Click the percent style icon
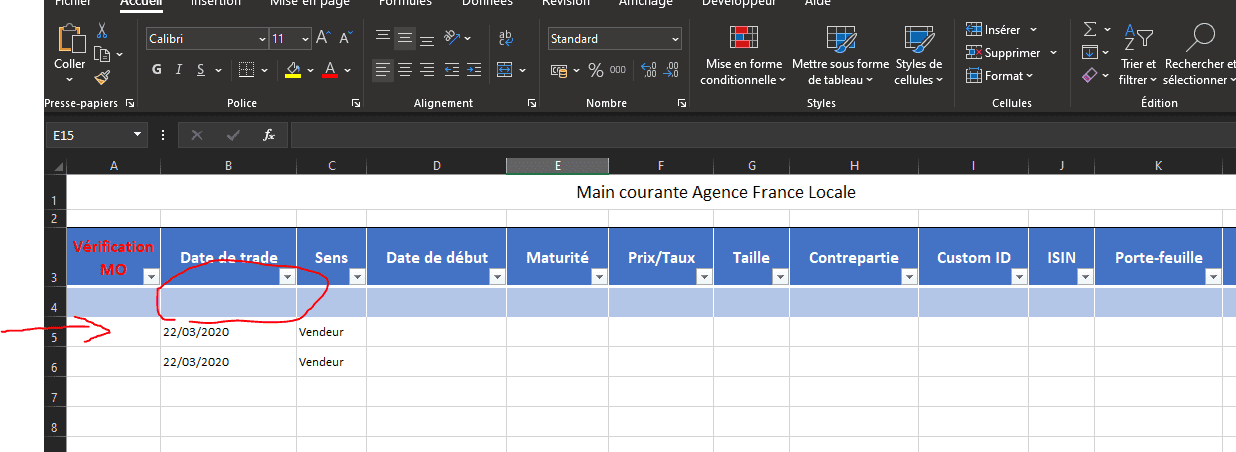This screenshot has width=1236, height=452. [x=595, y=70]
